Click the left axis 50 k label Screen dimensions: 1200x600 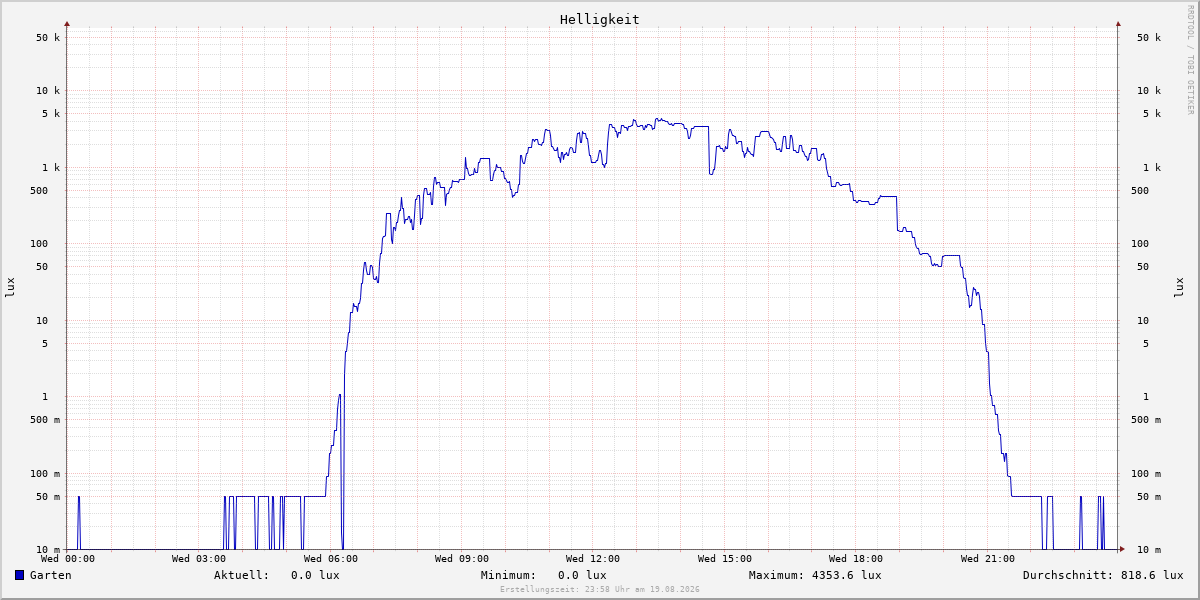[48, 38]
